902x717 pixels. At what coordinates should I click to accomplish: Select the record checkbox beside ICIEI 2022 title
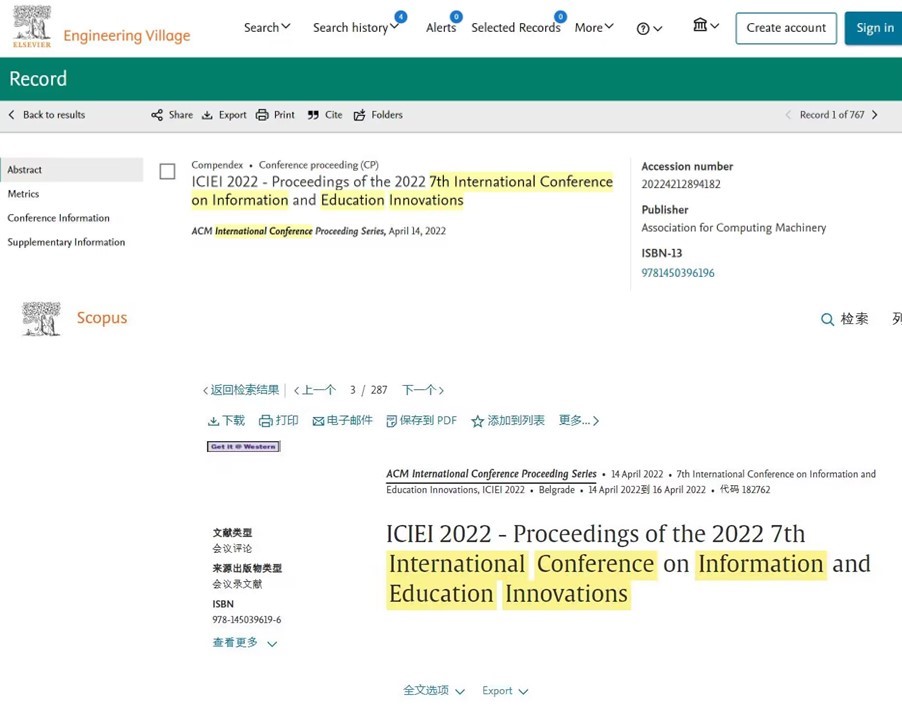[167, 171]
